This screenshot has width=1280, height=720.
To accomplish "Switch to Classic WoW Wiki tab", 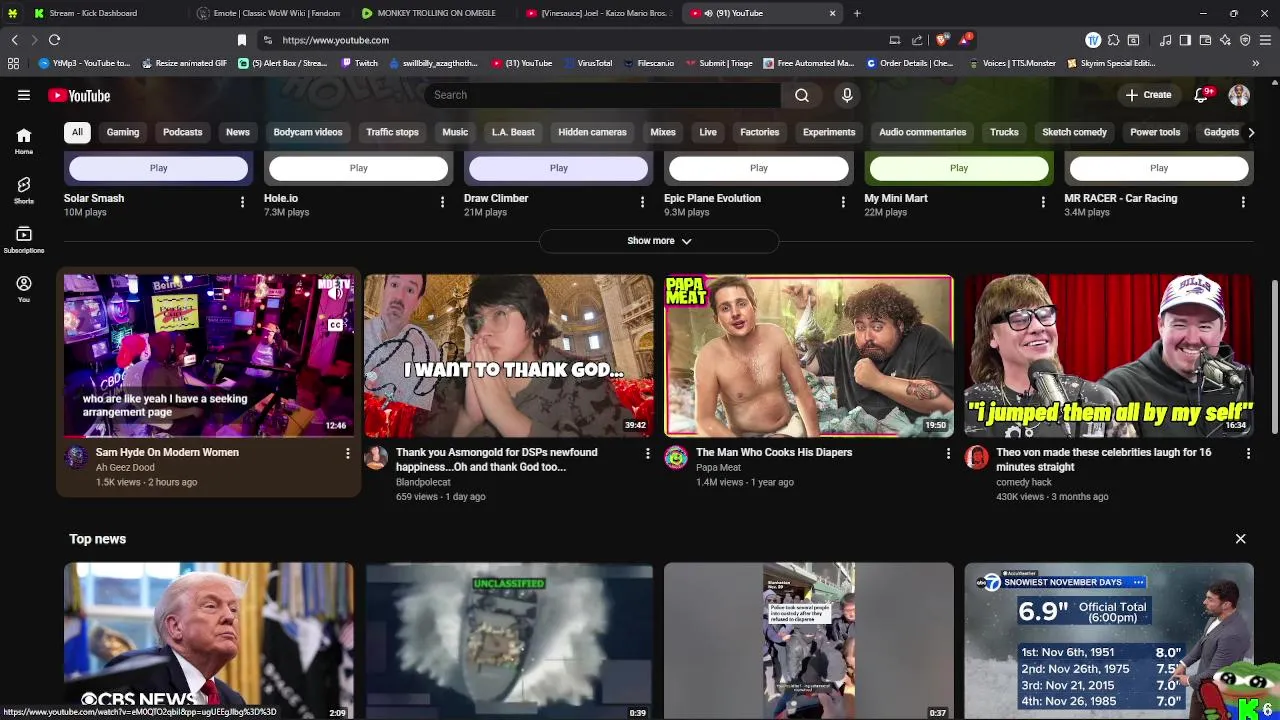I will click(x=270, y=13).
